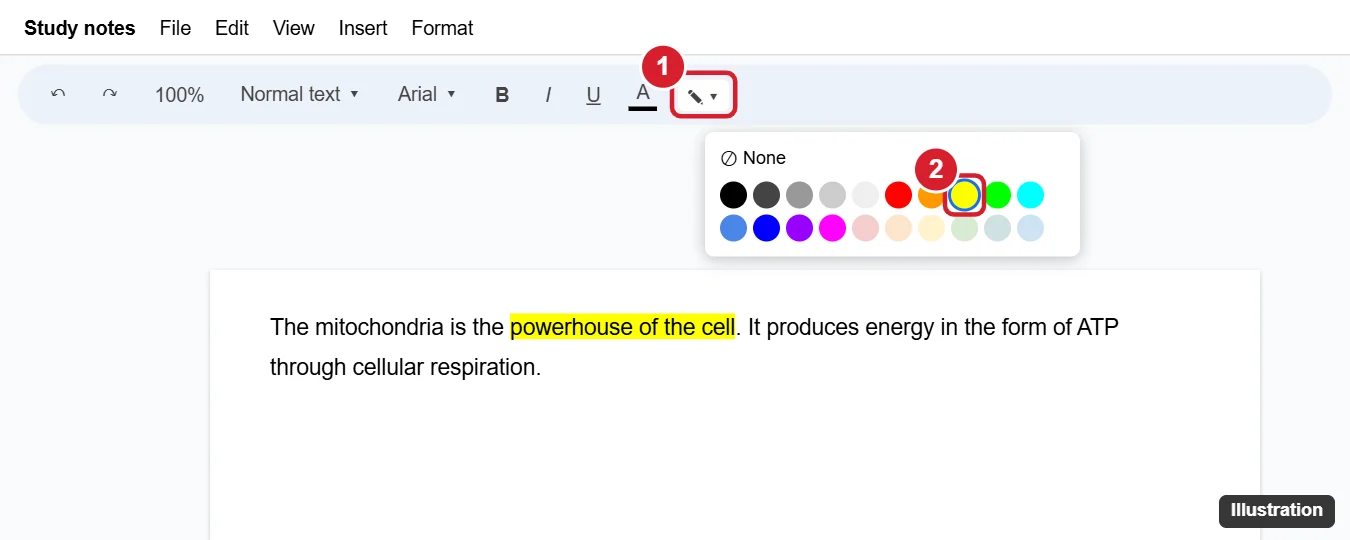The image size is (1350, 540).
Task: Pick the light gray swatch
Action: (x=832, y=195)
